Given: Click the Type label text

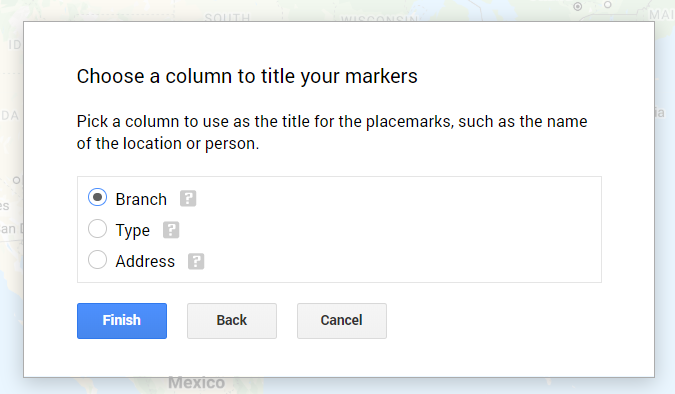Looking at the screenshot, I should 133,231.
